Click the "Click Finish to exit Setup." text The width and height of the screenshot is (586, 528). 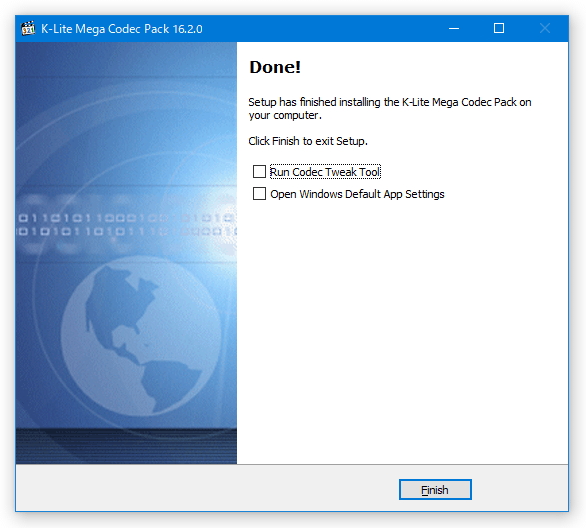(x=308, y=141)
